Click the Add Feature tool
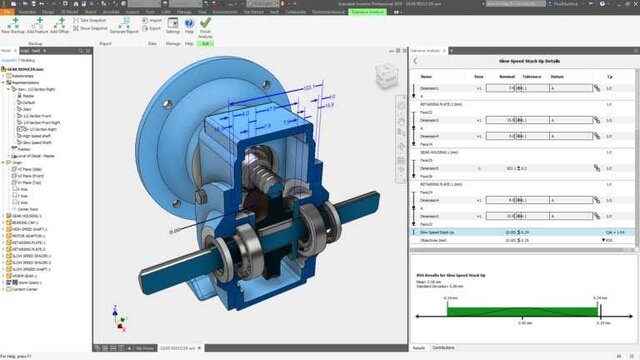This screenshot has height=360, width=640. pyautogui.click(x=38, y=25)
